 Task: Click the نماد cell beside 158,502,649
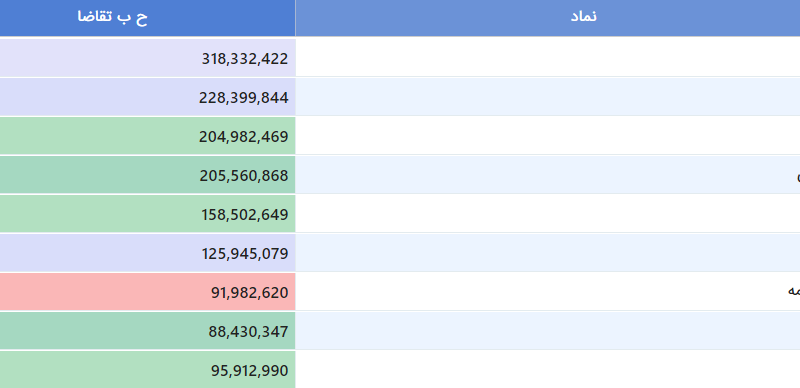(547, 214)
